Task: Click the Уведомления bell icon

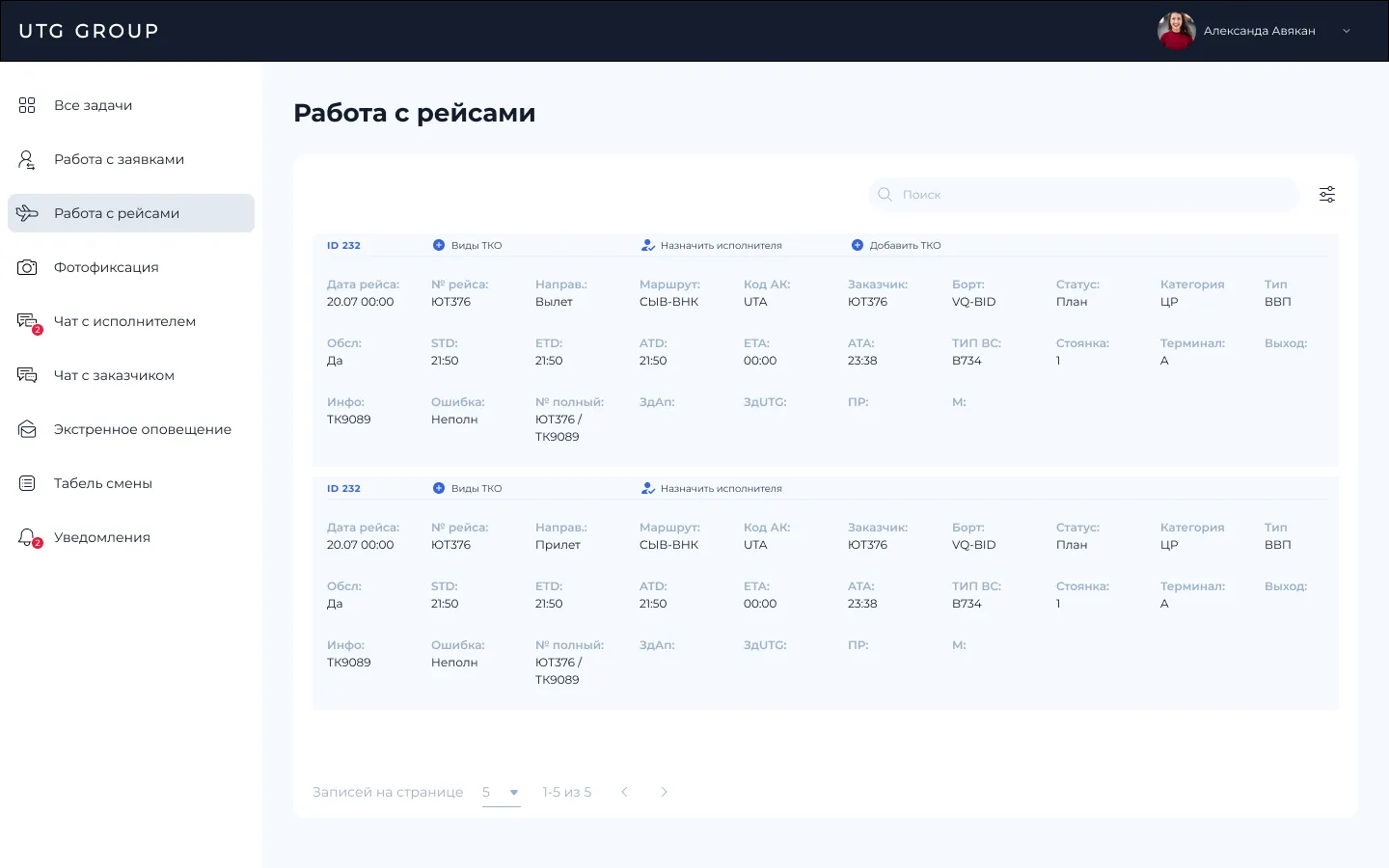Action: point(27,537)
